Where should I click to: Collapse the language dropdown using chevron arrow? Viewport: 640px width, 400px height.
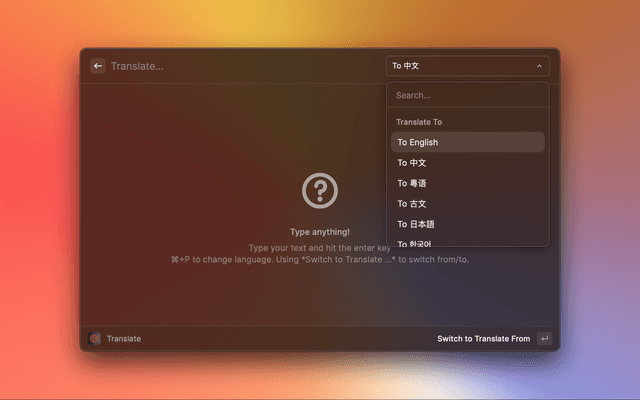tap(539, 66)
